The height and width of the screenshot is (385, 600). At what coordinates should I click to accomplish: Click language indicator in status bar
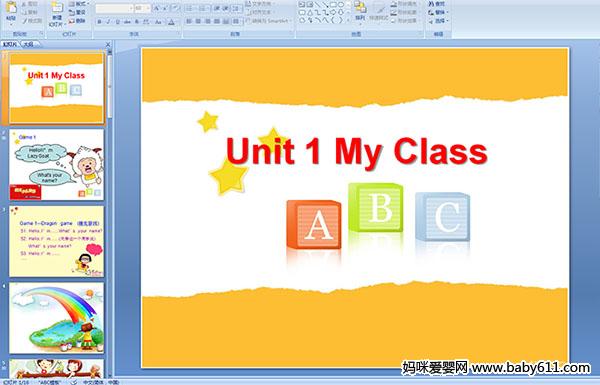click(x=101, y=382)
